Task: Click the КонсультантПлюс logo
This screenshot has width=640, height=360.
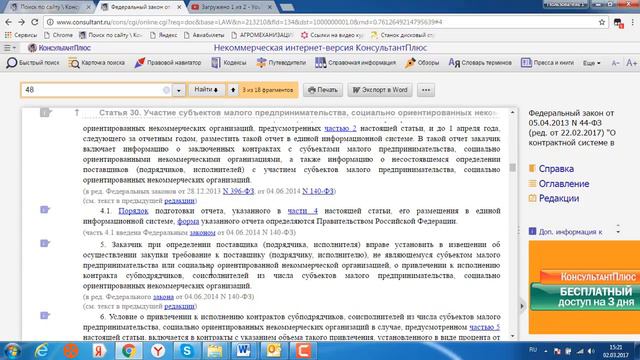Action: click(x=60, y=48)
